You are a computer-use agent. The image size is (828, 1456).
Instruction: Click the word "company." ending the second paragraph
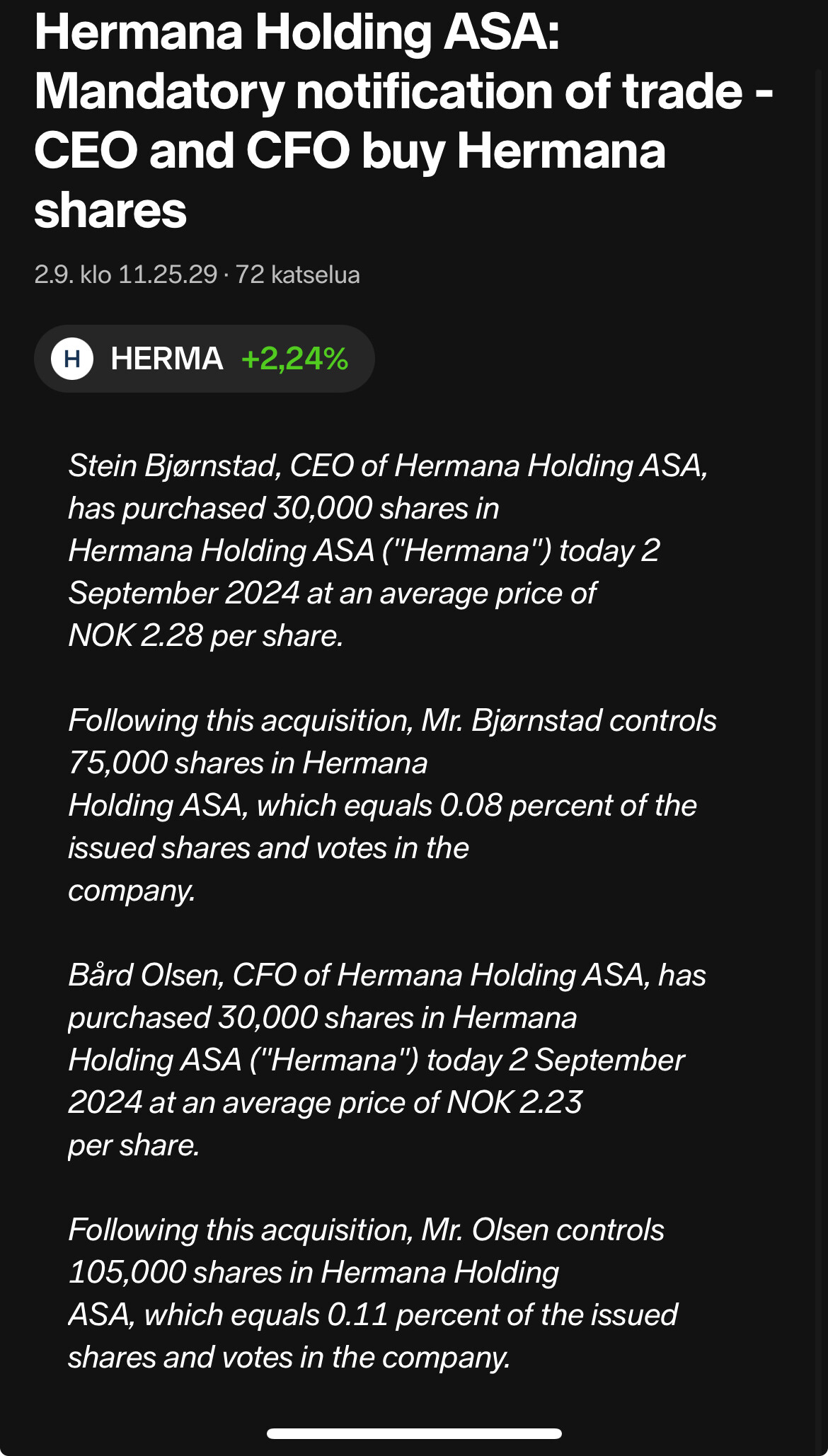pyautogui.click(x=132, y=891)
